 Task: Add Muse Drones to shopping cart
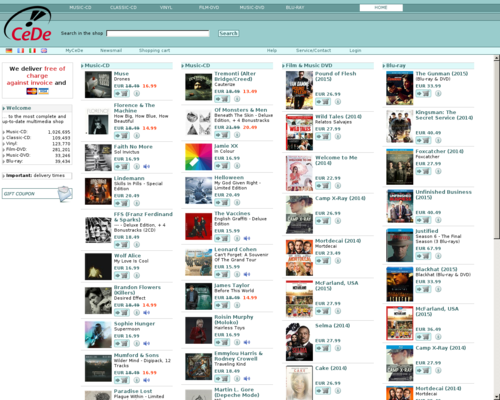pos(122,94)
